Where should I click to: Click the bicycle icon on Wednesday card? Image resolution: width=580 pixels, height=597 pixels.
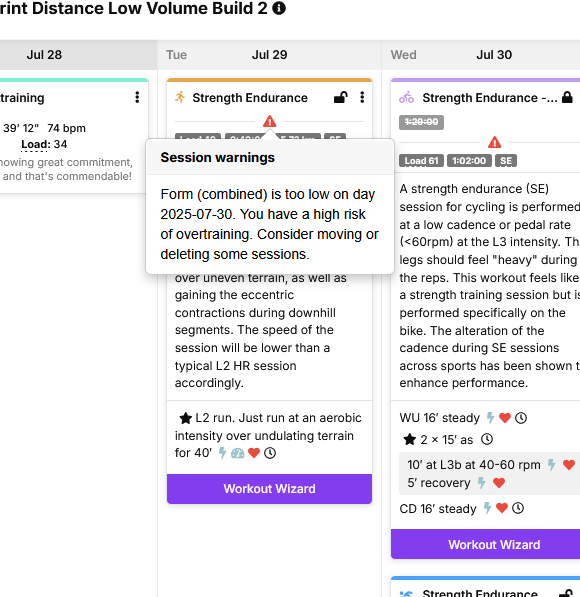click(406, 97)
